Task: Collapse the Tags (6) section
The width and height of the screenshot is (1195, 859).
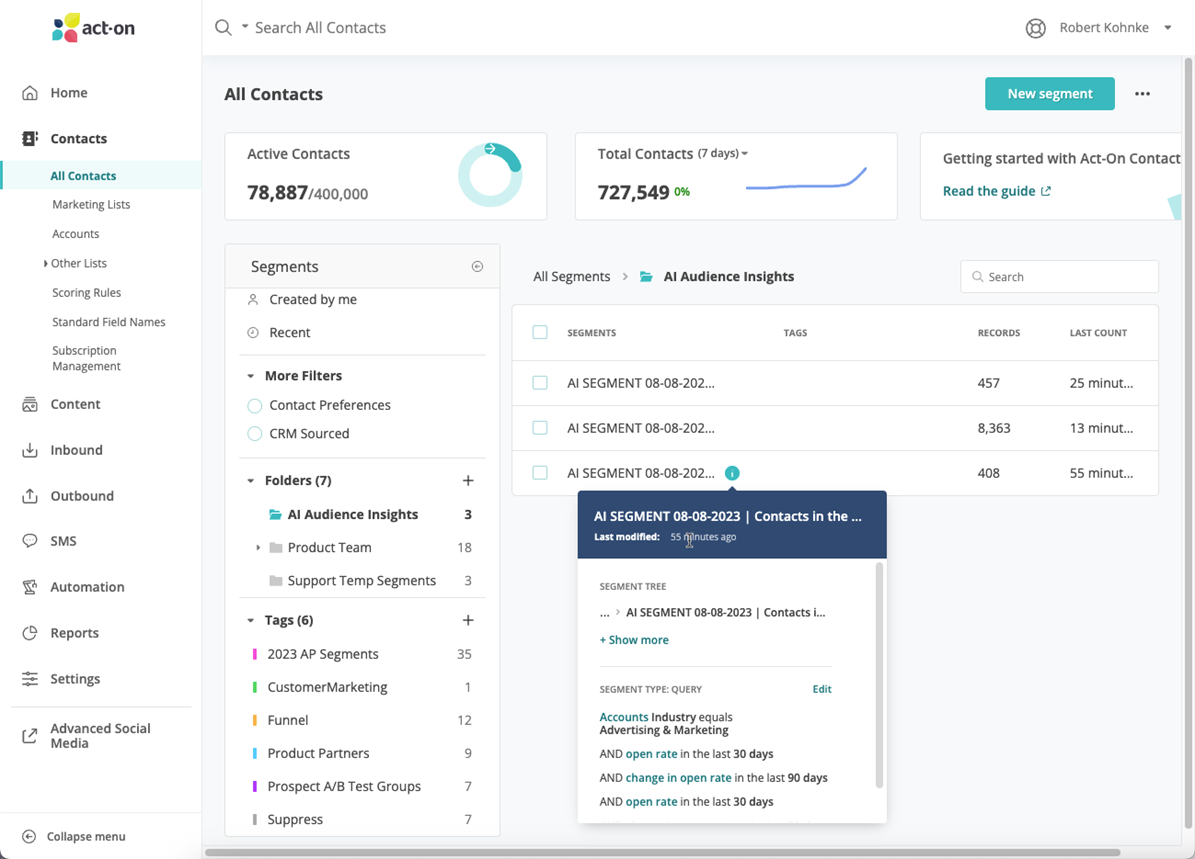Action: [250, 620]
